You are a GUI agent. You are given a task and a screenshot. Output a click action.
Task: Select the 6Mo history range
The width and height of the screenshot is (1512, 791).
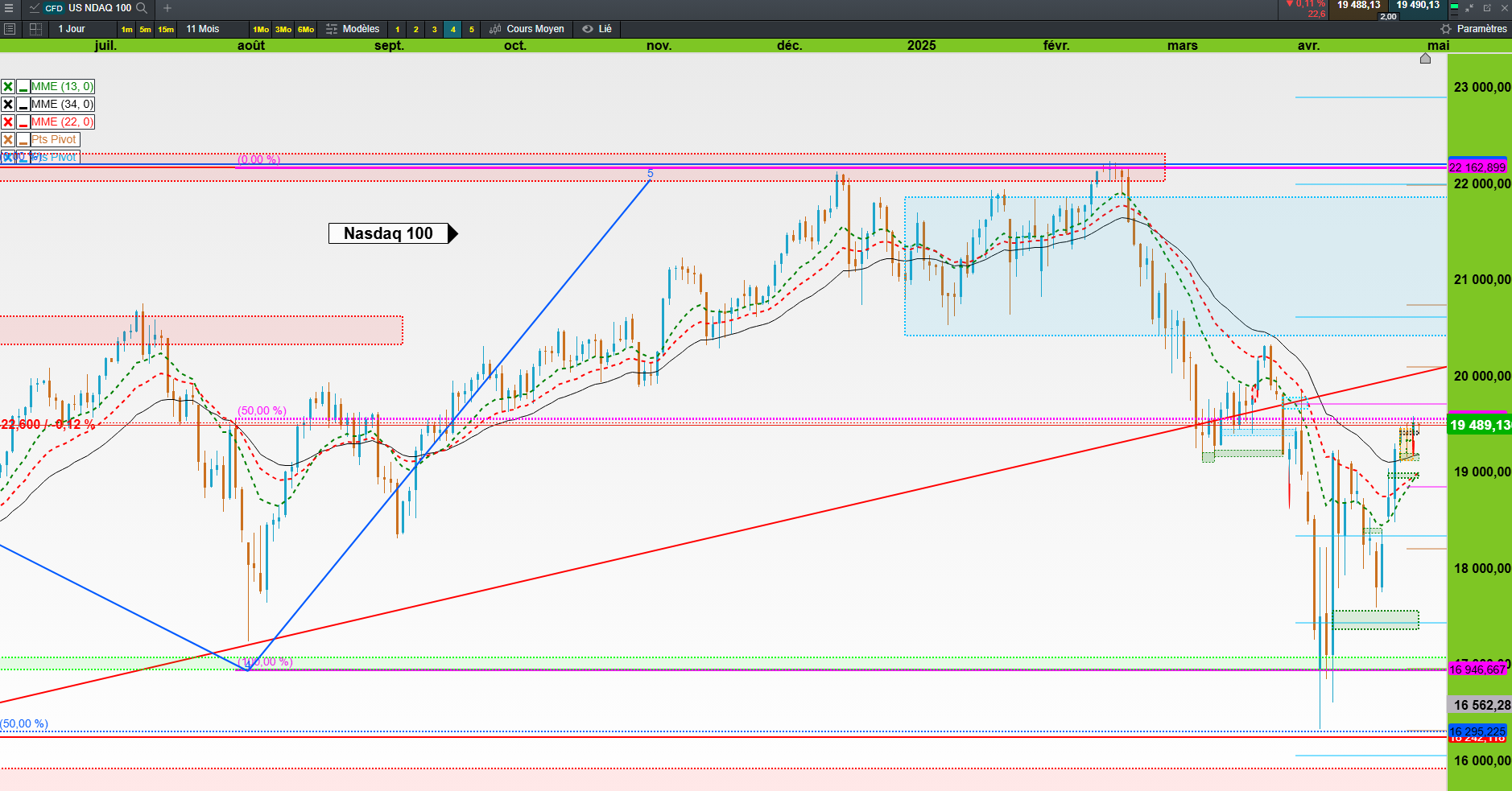(306, 30)
